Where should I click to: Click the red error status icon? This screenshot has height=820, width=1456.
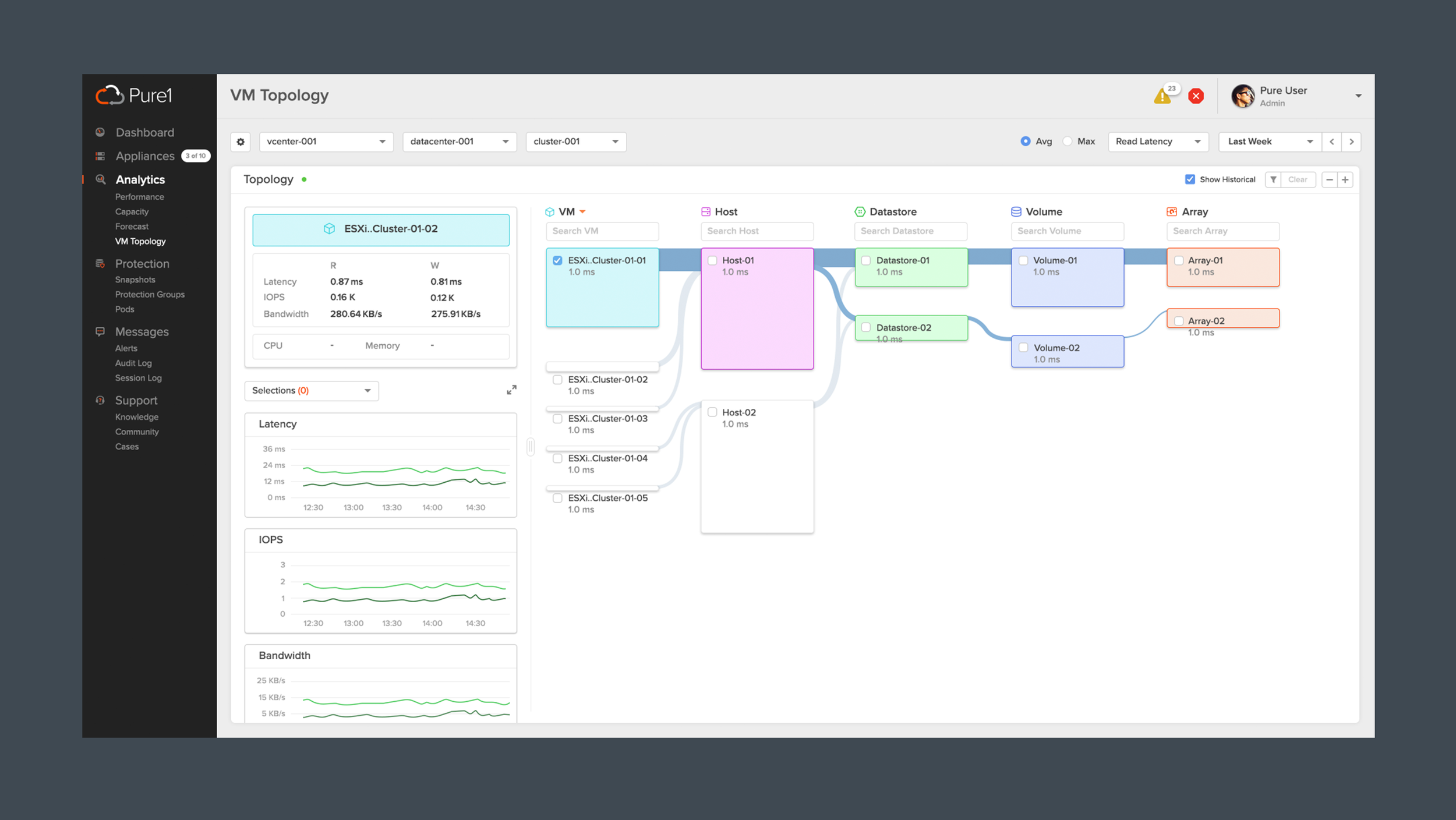click(x=1196, y=96)
